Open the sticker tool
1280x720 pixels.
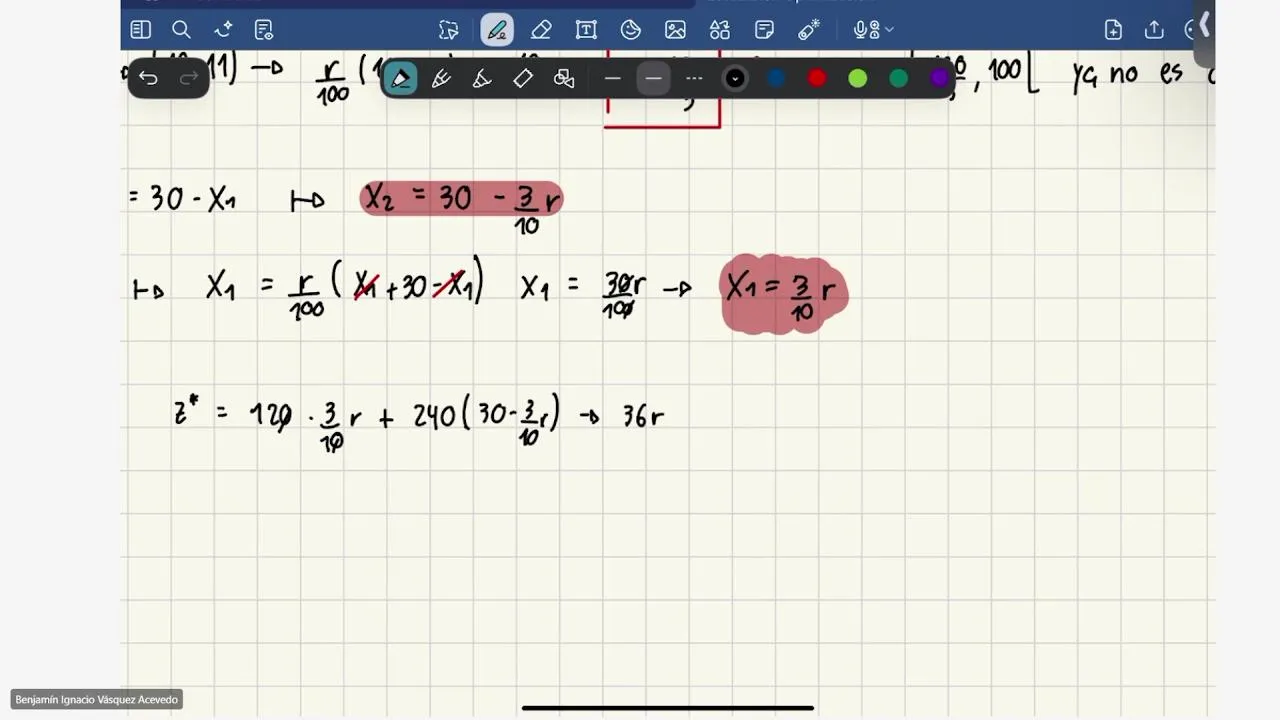631,30
